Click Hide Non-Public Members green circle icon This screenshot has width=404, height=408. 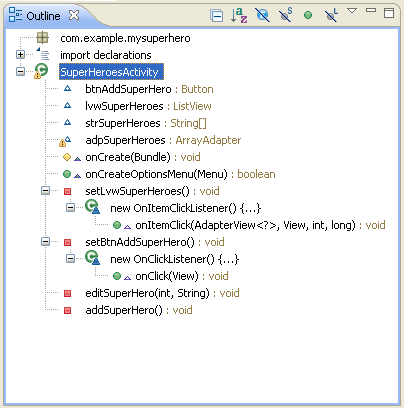308,15
